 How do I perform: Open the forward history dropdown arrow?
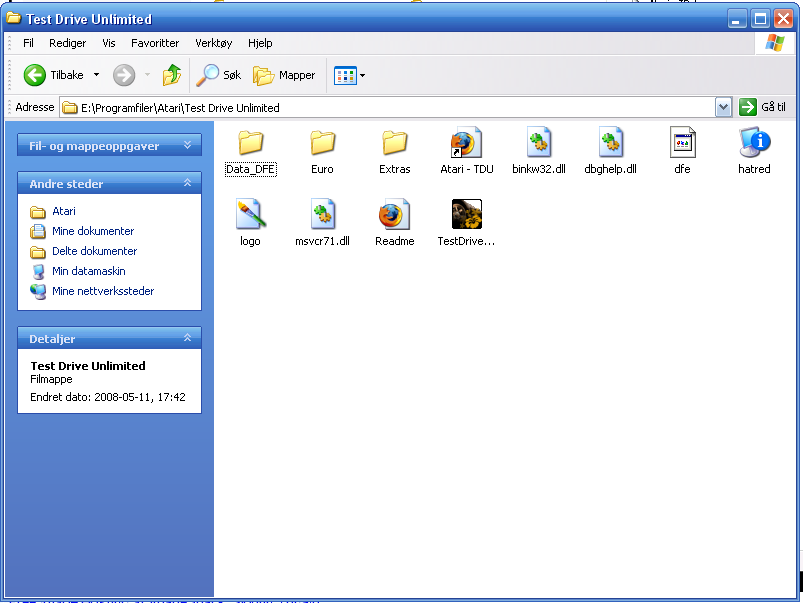[x=147, y=75]
